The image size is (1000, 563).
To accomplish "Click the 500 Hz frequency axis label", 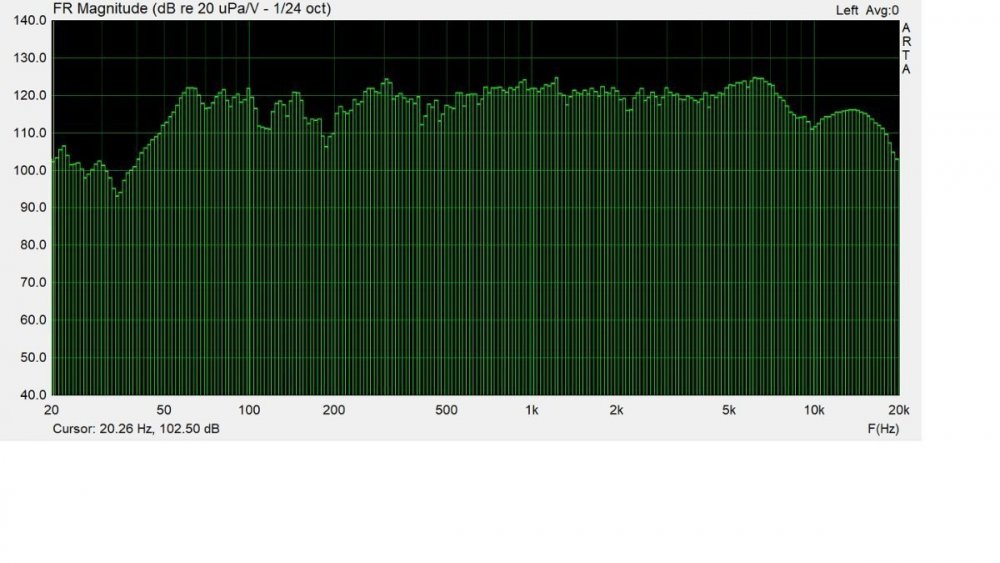I will pos(447,410).
